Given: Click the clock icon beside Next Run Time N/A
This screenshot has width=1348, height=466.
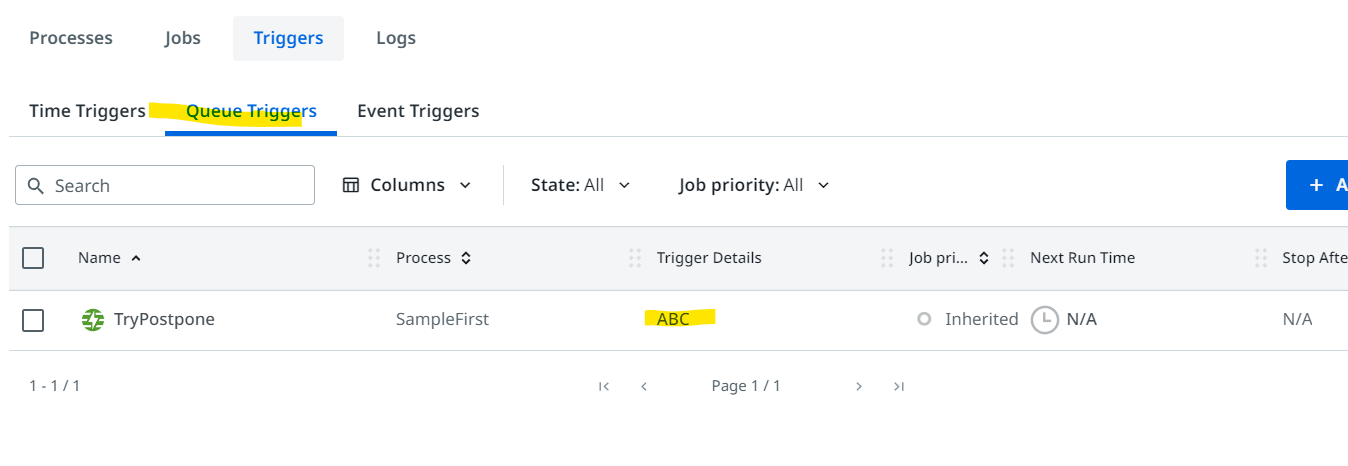Looking at the screenshot, I should click(1045, 320).
